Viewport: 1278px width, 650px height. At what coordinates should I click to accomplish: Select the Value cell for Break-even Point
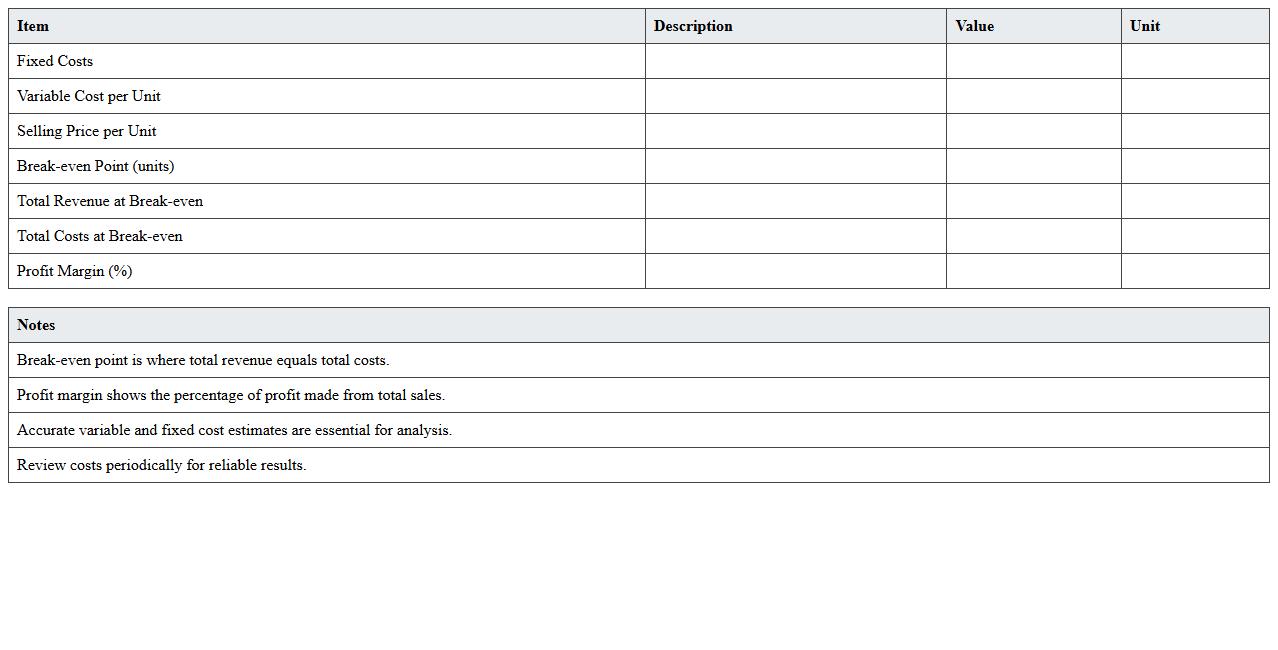click(x=1033, y=166)
